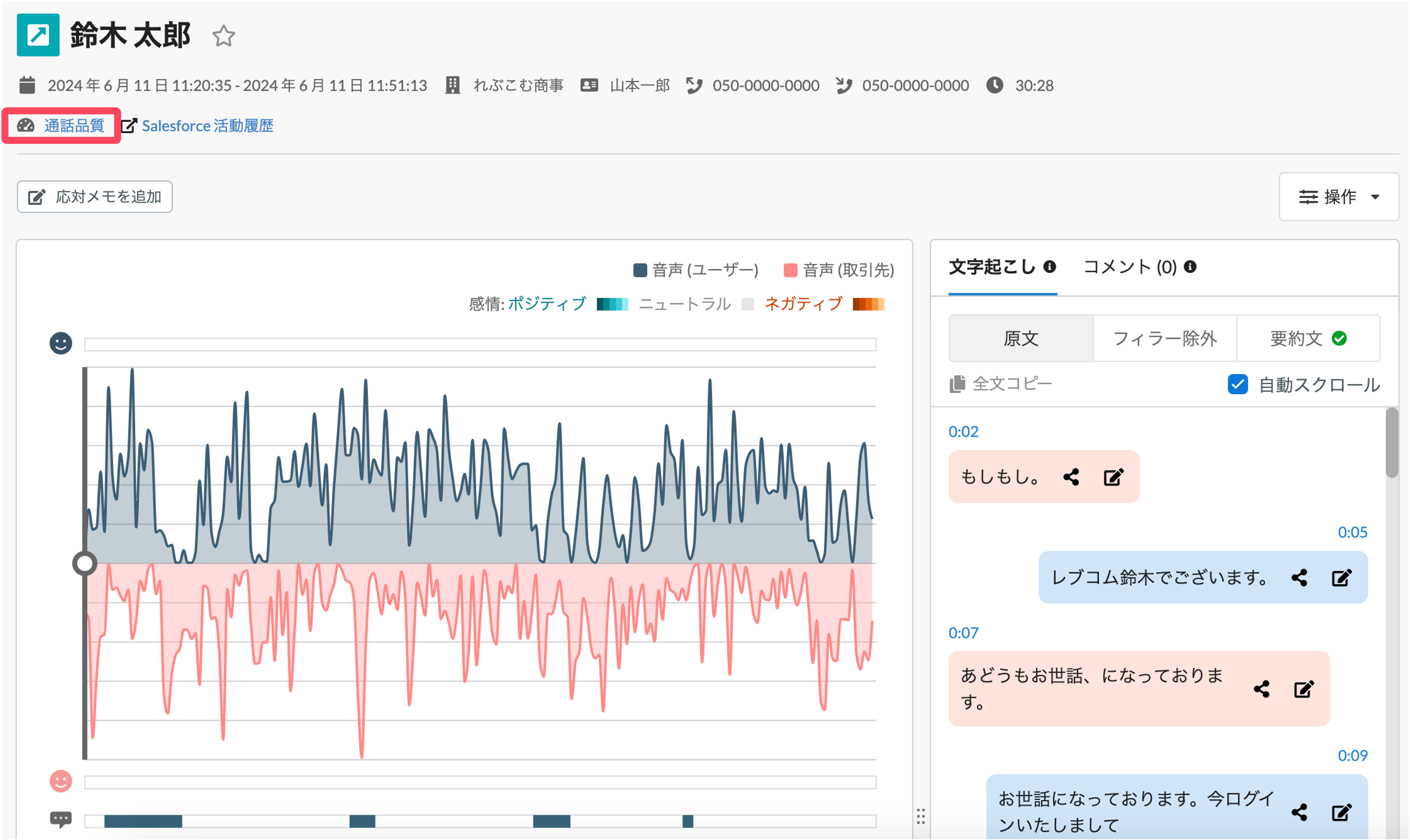This screenshot has height=840, width=1410.
Task: Click info icon next to 文字起こし
Action: point(1049,266)
